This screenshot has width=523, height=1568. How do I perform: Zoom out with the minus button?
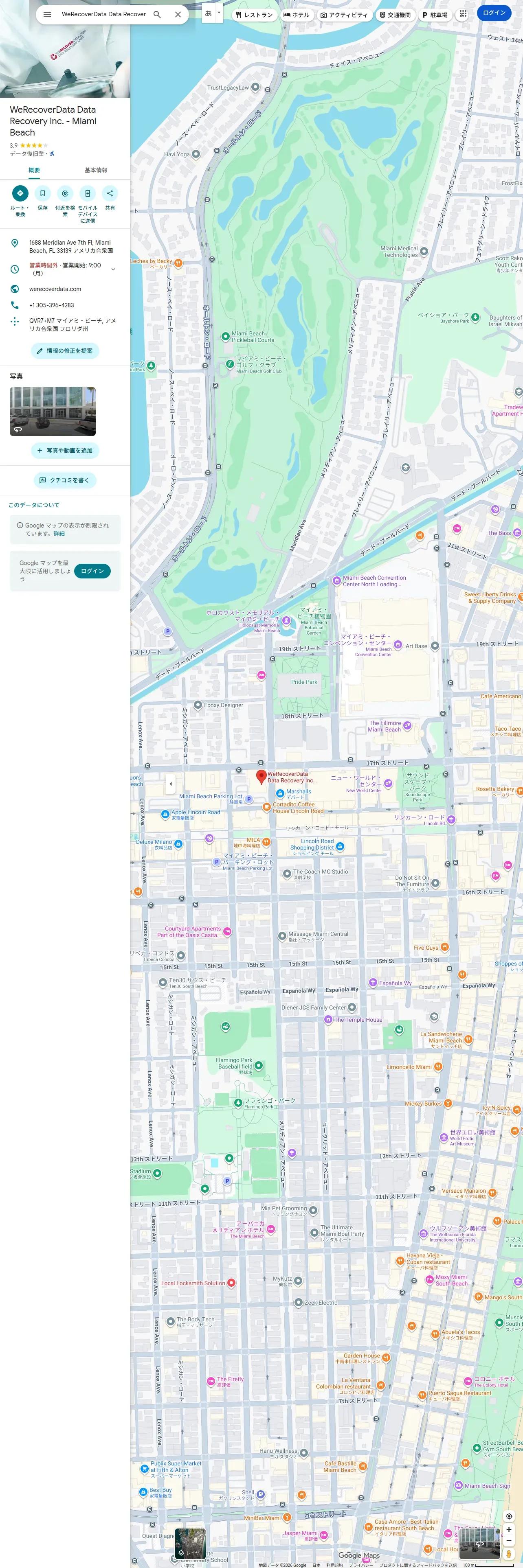click(509, 1541)
